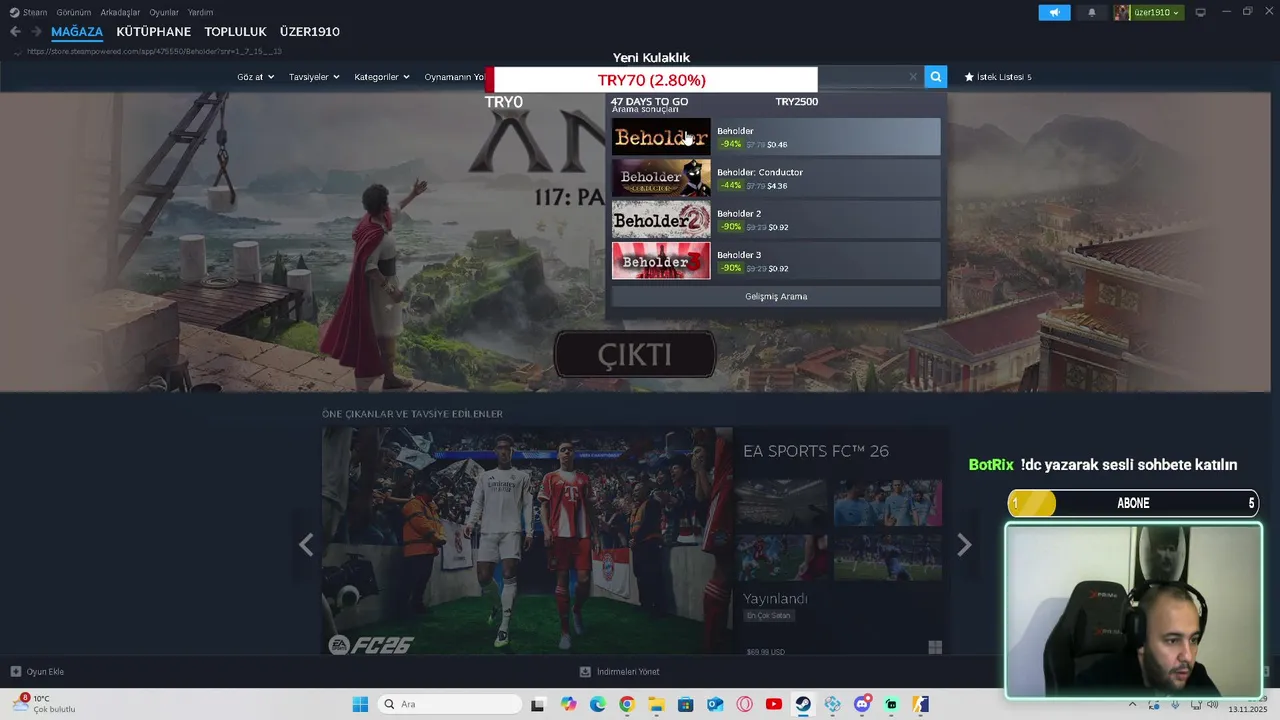Select the Beholder 3 search result
Viewport: 1280px width, 720px height.
coord(776,261)
